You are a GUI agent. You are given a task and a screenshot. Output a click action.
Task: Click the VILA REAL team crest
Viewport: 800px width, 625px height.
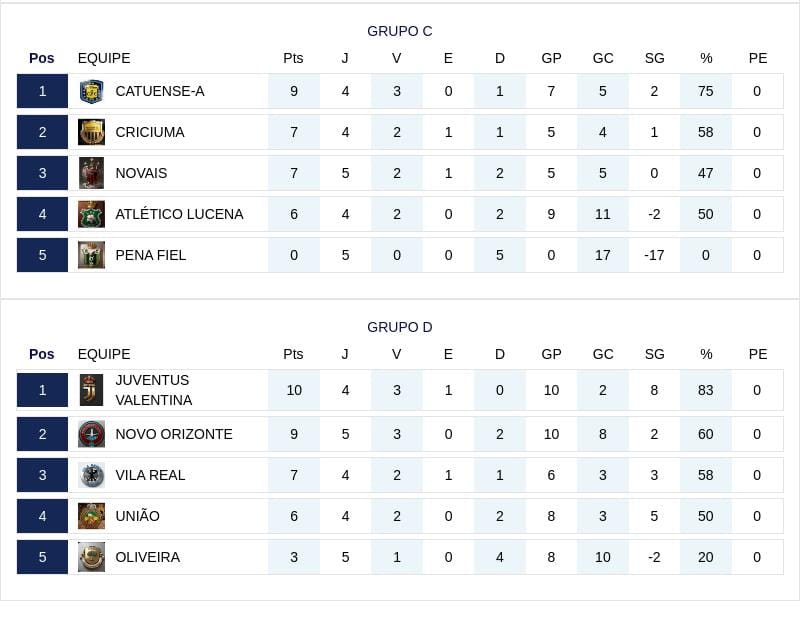tap(91, 475)
